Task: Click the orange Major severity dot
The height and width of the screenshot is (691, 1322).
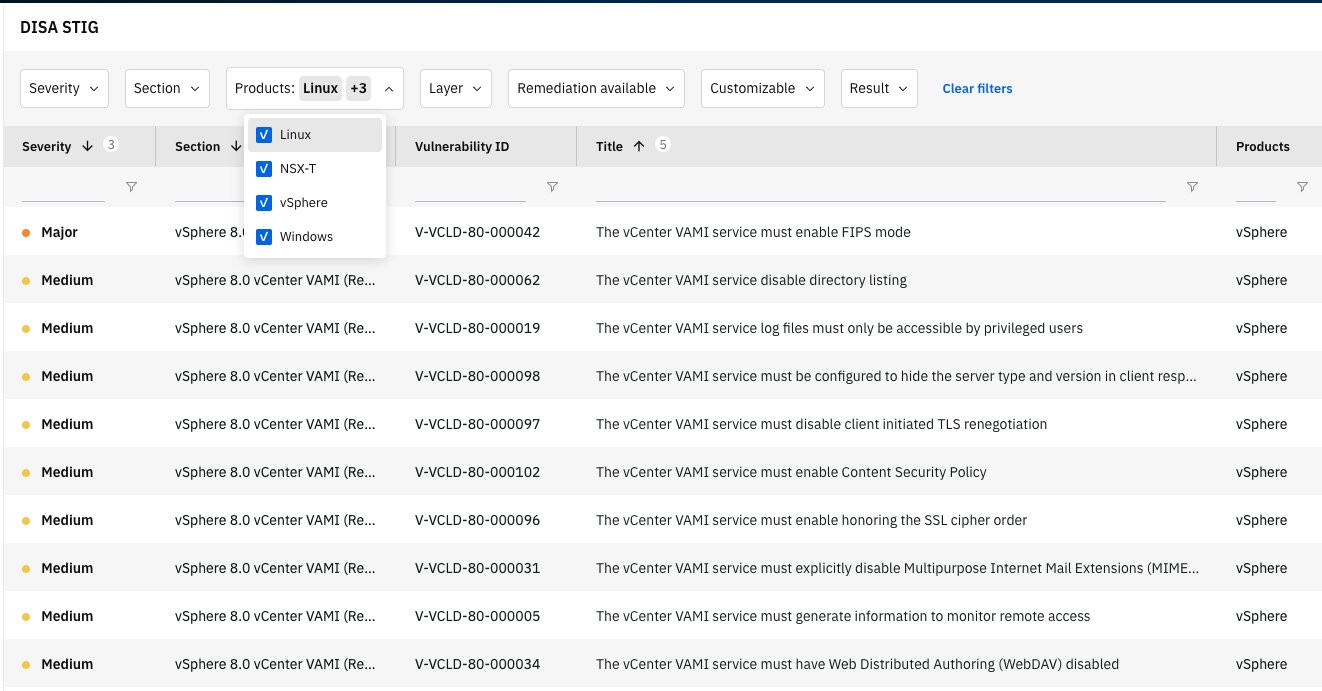Action: click(26, 233)
